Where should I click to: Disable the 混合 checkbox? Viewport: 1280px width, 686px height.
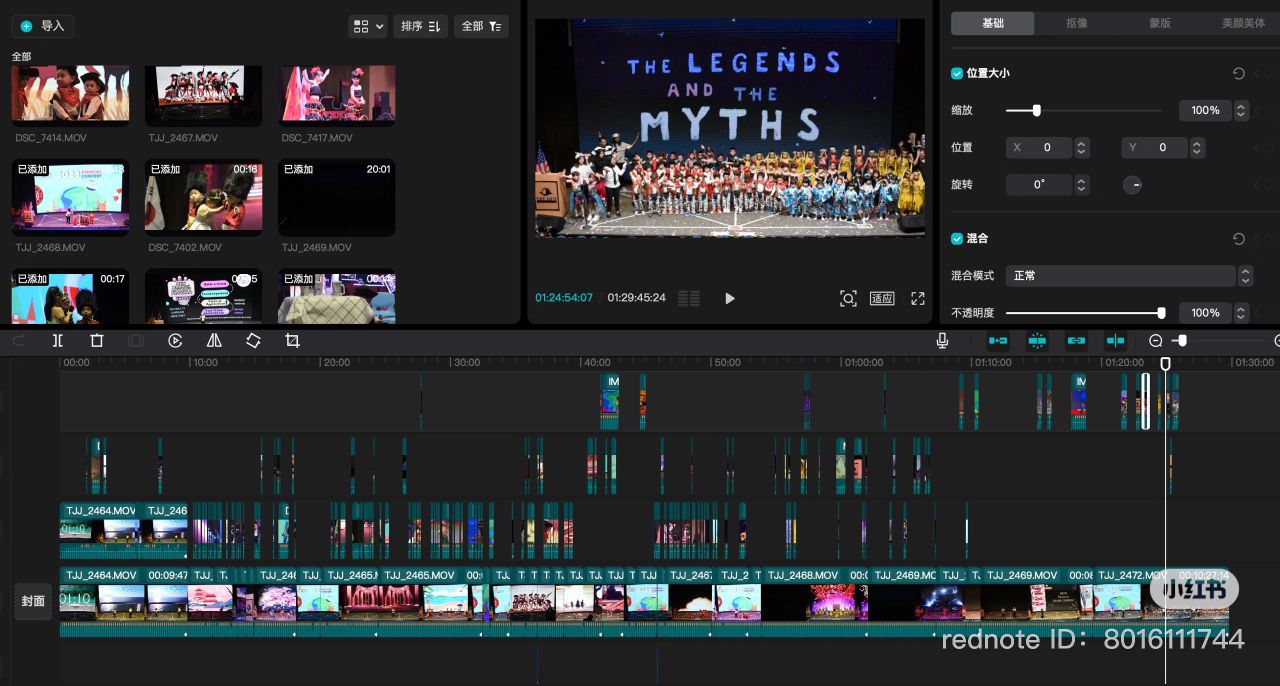coord(956,238)
